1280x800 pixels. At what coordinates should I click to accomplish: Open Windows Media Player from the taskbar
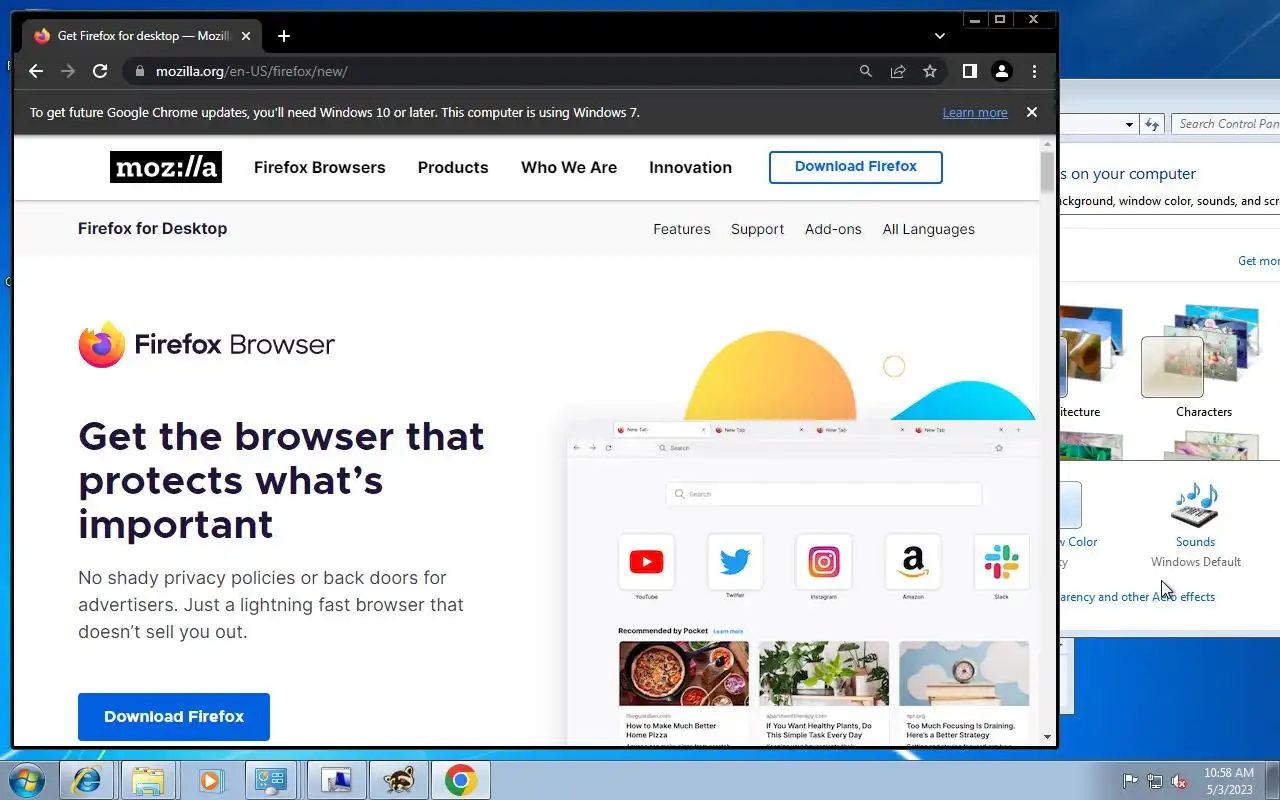[x=210, y=780]
